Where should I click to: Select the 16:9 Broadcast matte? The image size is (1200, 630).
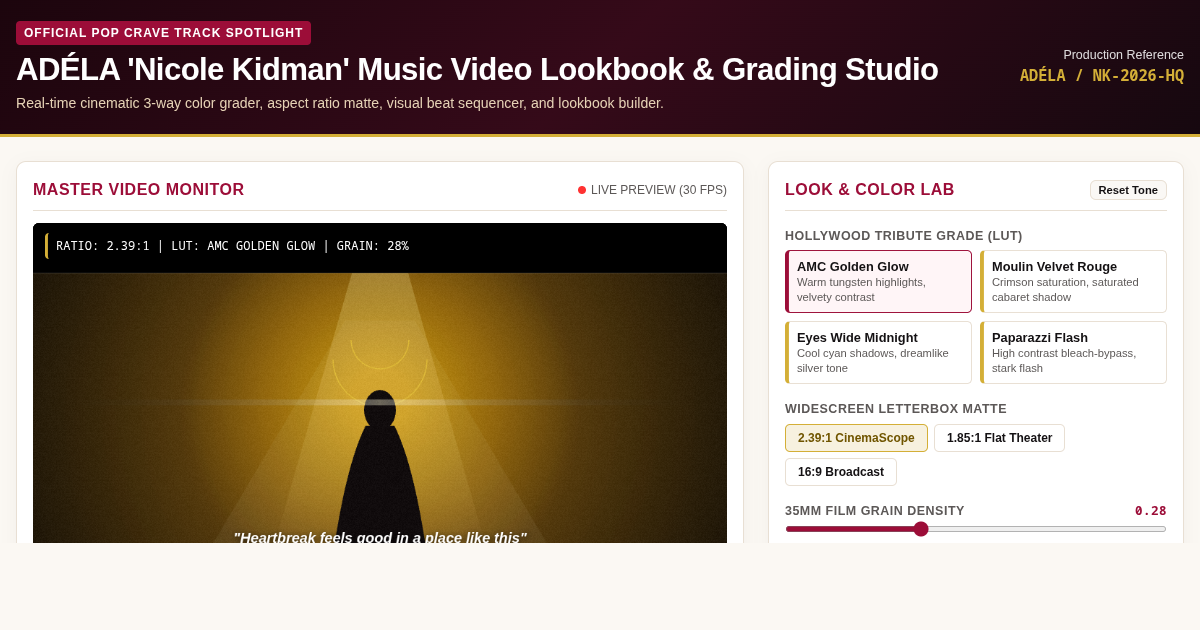(x=841, y=472)
